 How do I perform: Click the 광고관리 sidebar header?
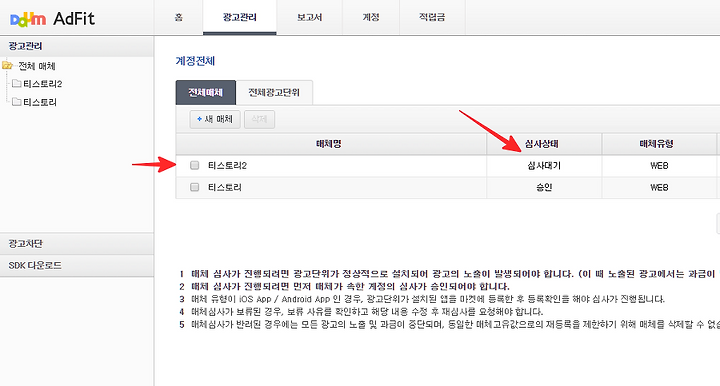tap(77, 46)
